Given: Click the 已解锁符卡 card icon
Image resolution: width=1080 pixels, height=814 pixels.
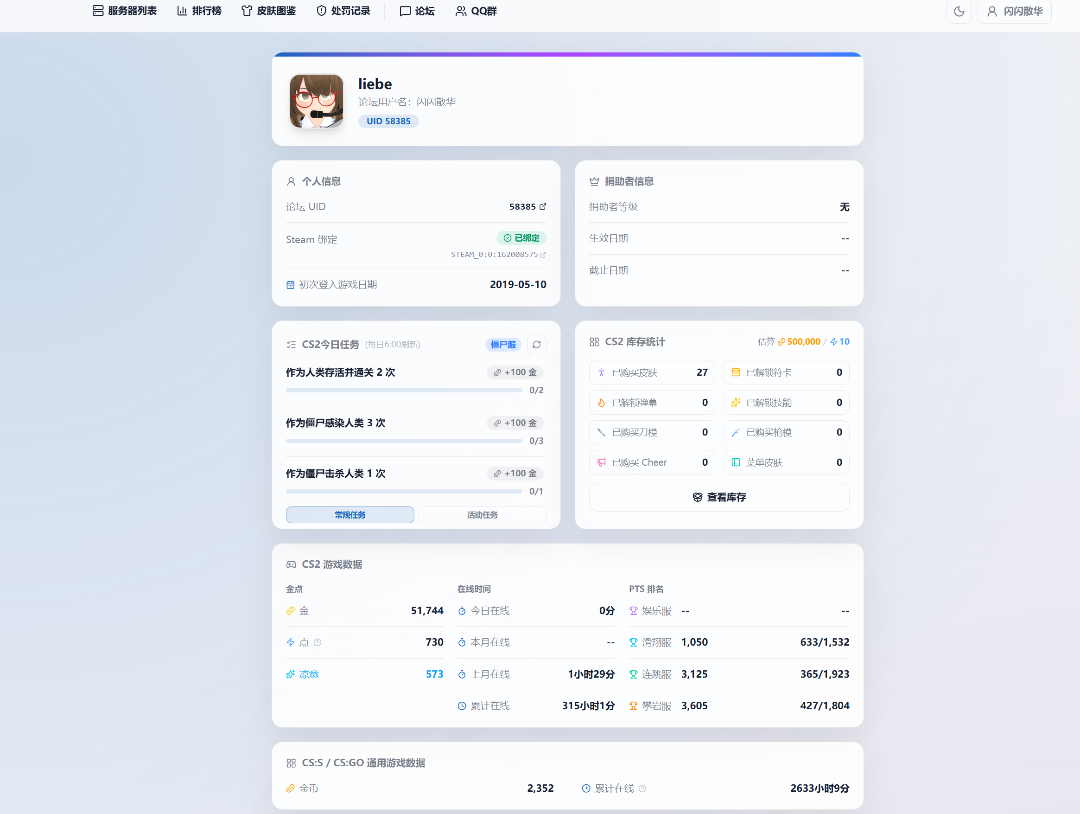Looking at the screenshot, I should (x=736, y=373).
